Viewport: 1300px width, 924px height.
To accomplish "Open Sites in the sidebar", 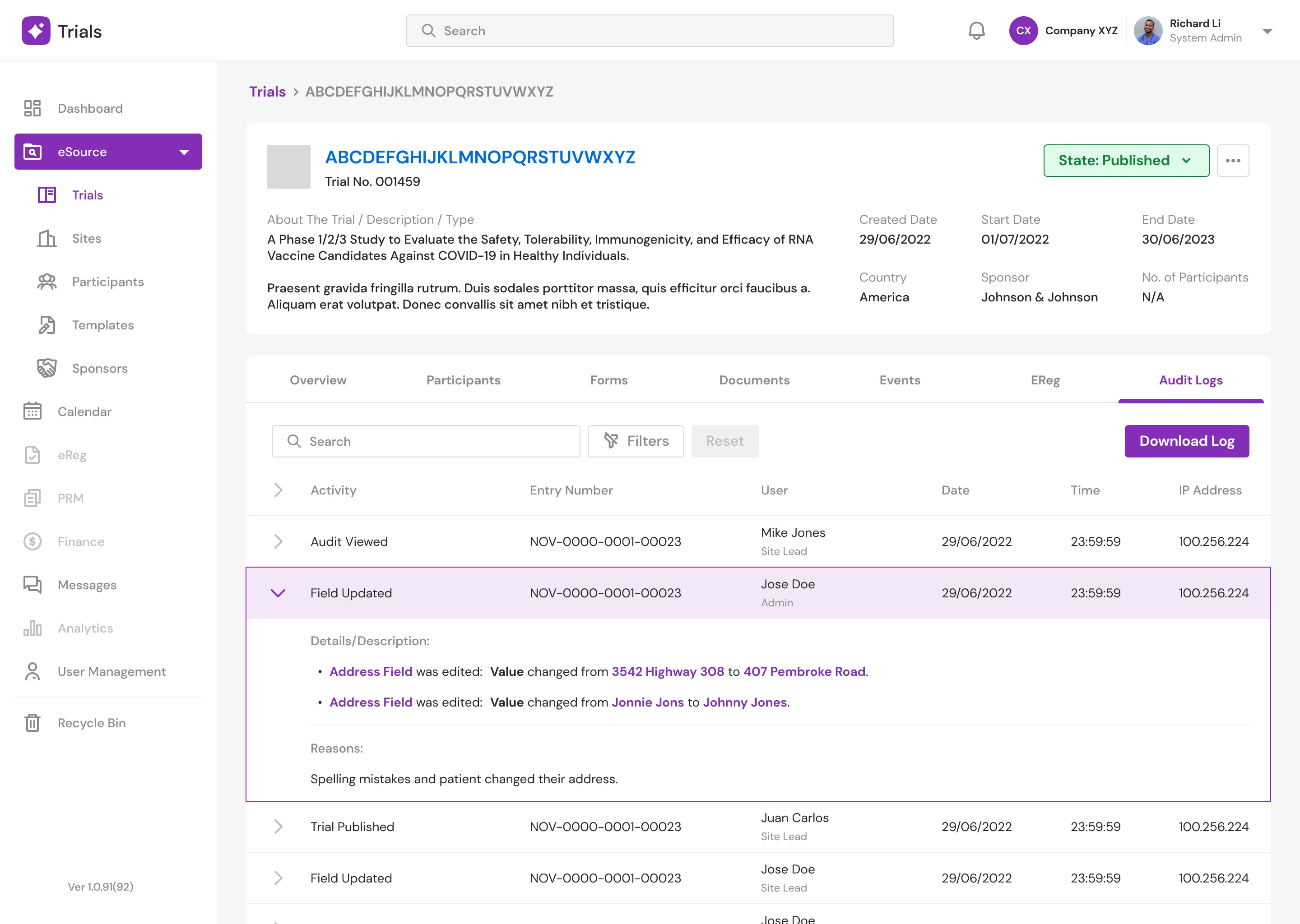I will coord(87,238).
